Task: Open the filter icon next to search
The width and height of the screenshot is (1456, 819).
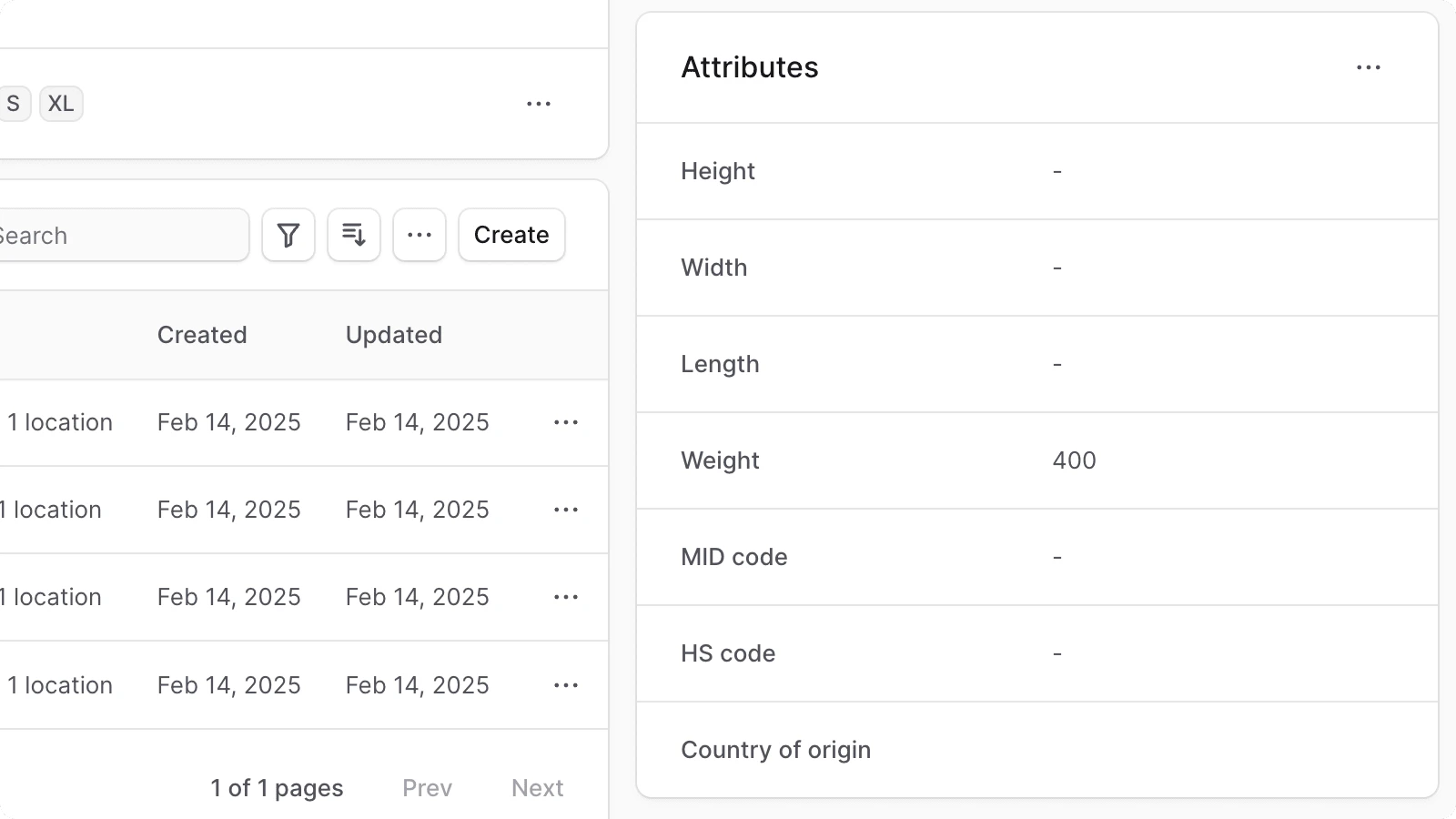Action: coord(288,235)
